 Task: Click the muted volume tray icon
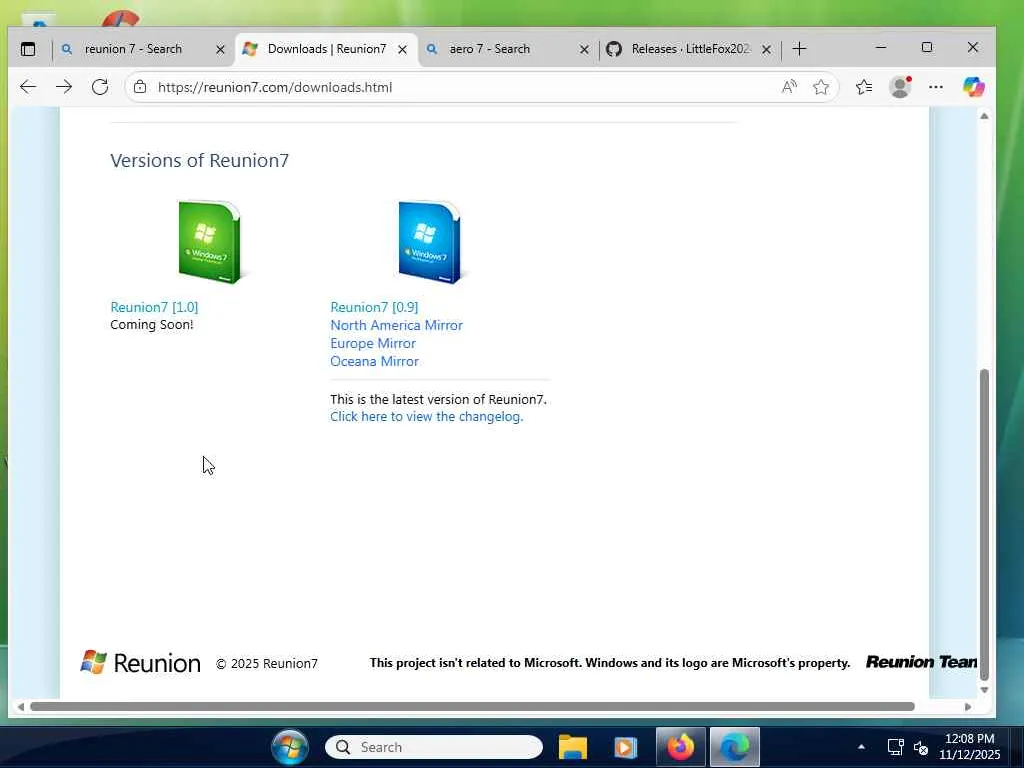pyautogui.click(x=921, y=748)
